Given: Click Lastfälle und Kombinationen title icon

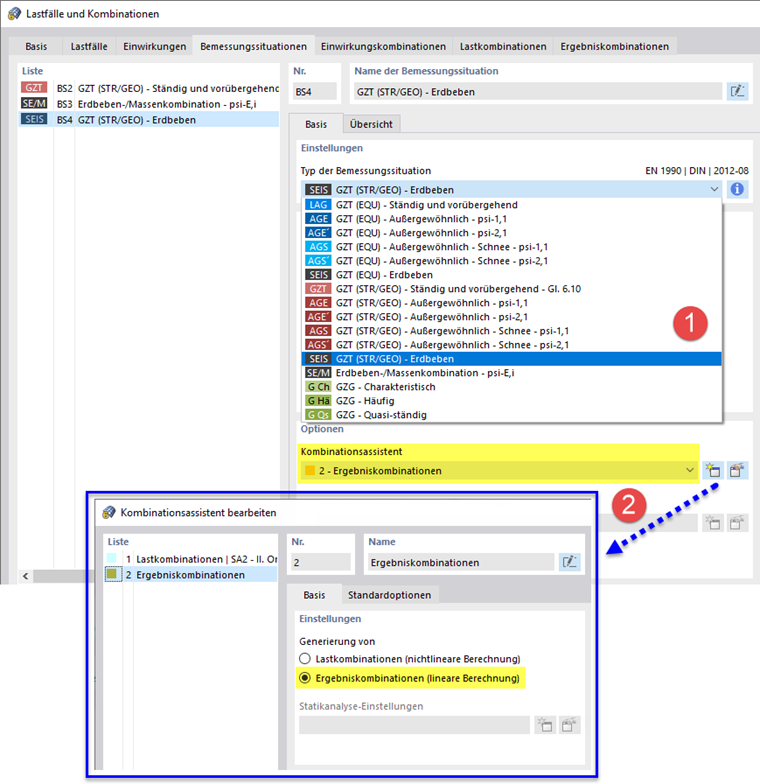Looking at the screenshot, I should pos(14,14).
